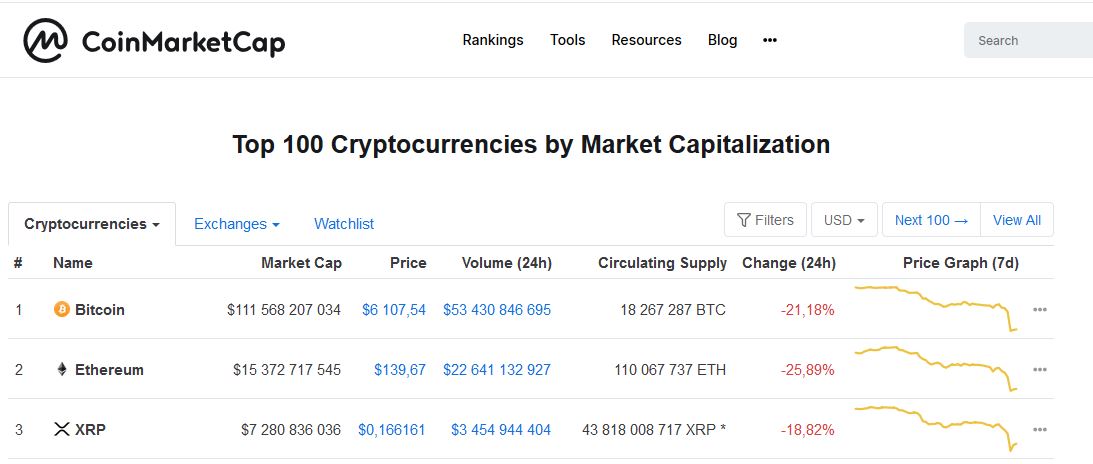Open the Filters funnel button

pyautogui.click(x=765, y=220)
